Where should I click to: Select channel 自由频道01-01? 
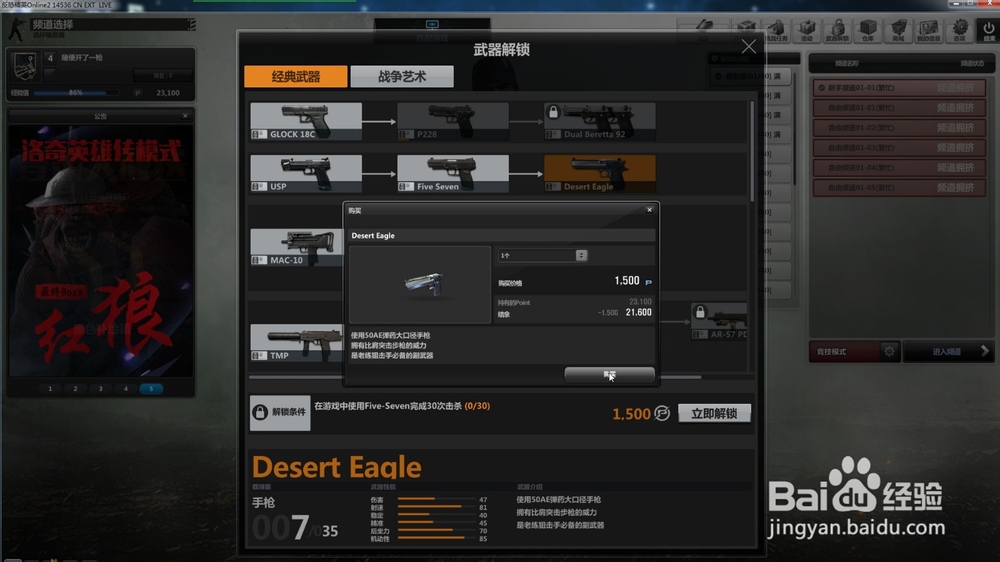point(899,108)
